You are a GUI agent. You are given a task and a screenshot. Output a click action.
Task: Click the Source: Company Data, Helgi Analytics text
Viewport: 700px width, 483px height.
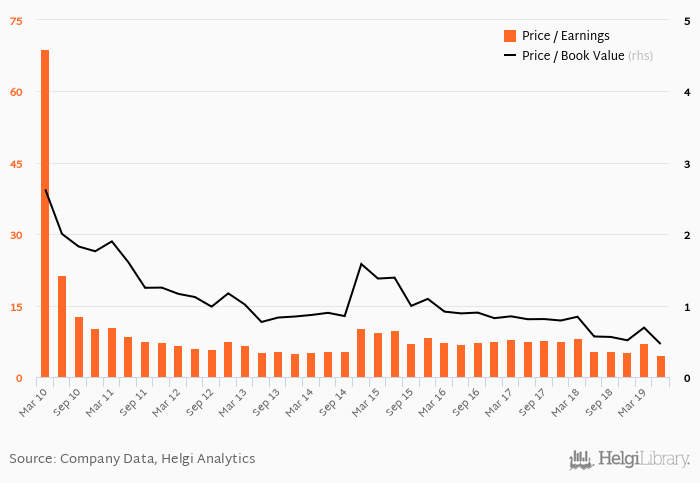[132, 459]
